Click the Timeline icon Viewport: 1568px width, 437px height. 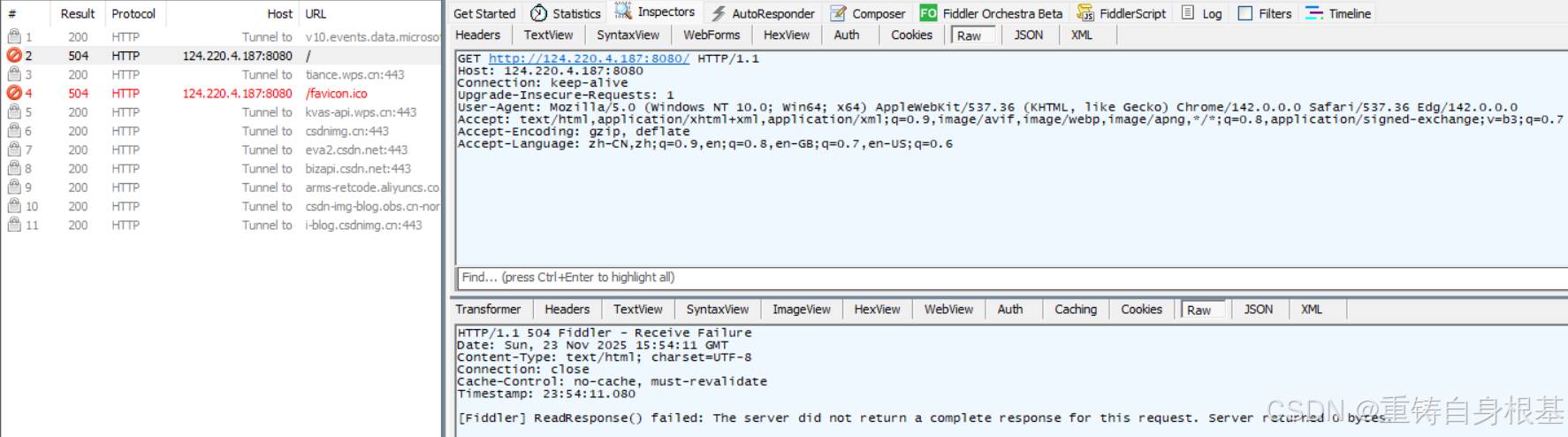pyautogui.click(x=1314, y=13)
